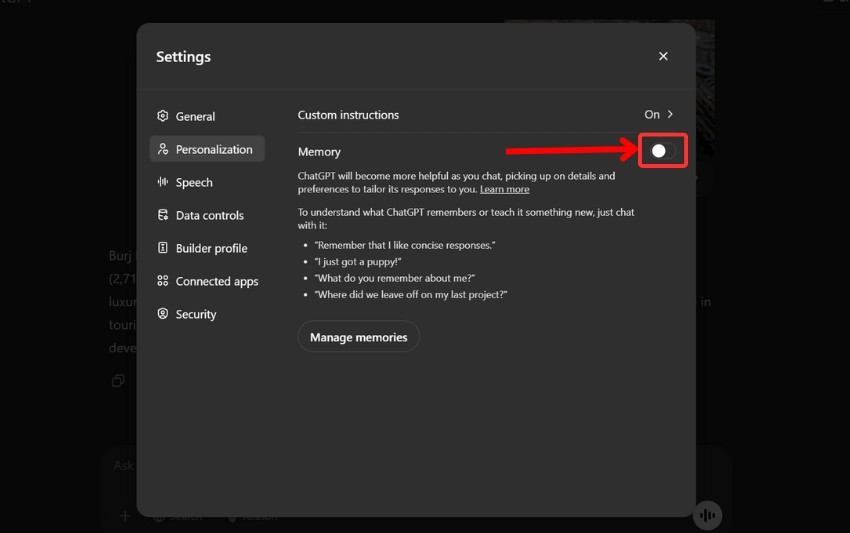Open the General settings tab
The image size is (850, 533).
click(207, 116)
